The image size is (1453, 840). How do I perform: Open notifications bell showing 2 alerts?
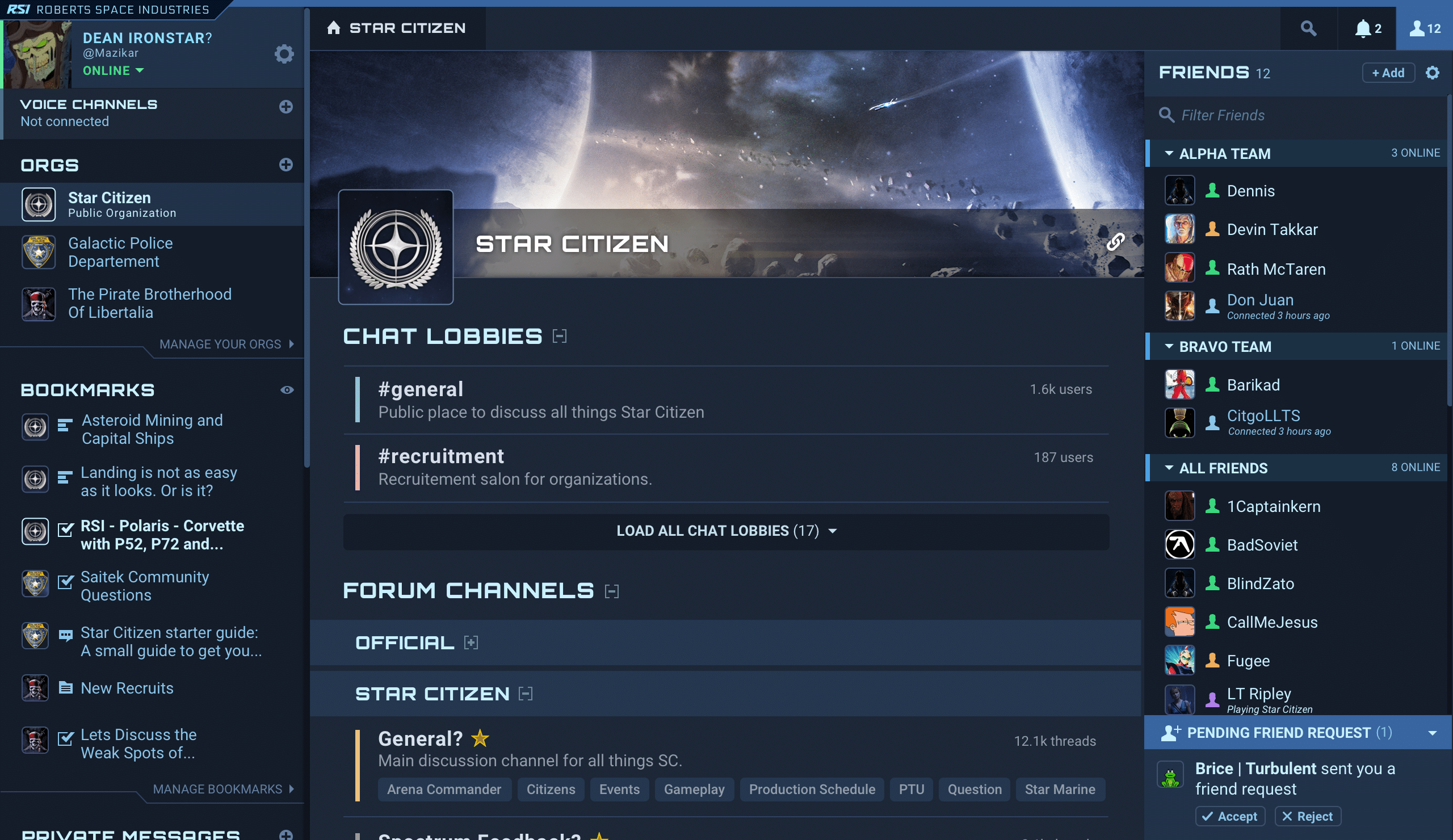1367,28
